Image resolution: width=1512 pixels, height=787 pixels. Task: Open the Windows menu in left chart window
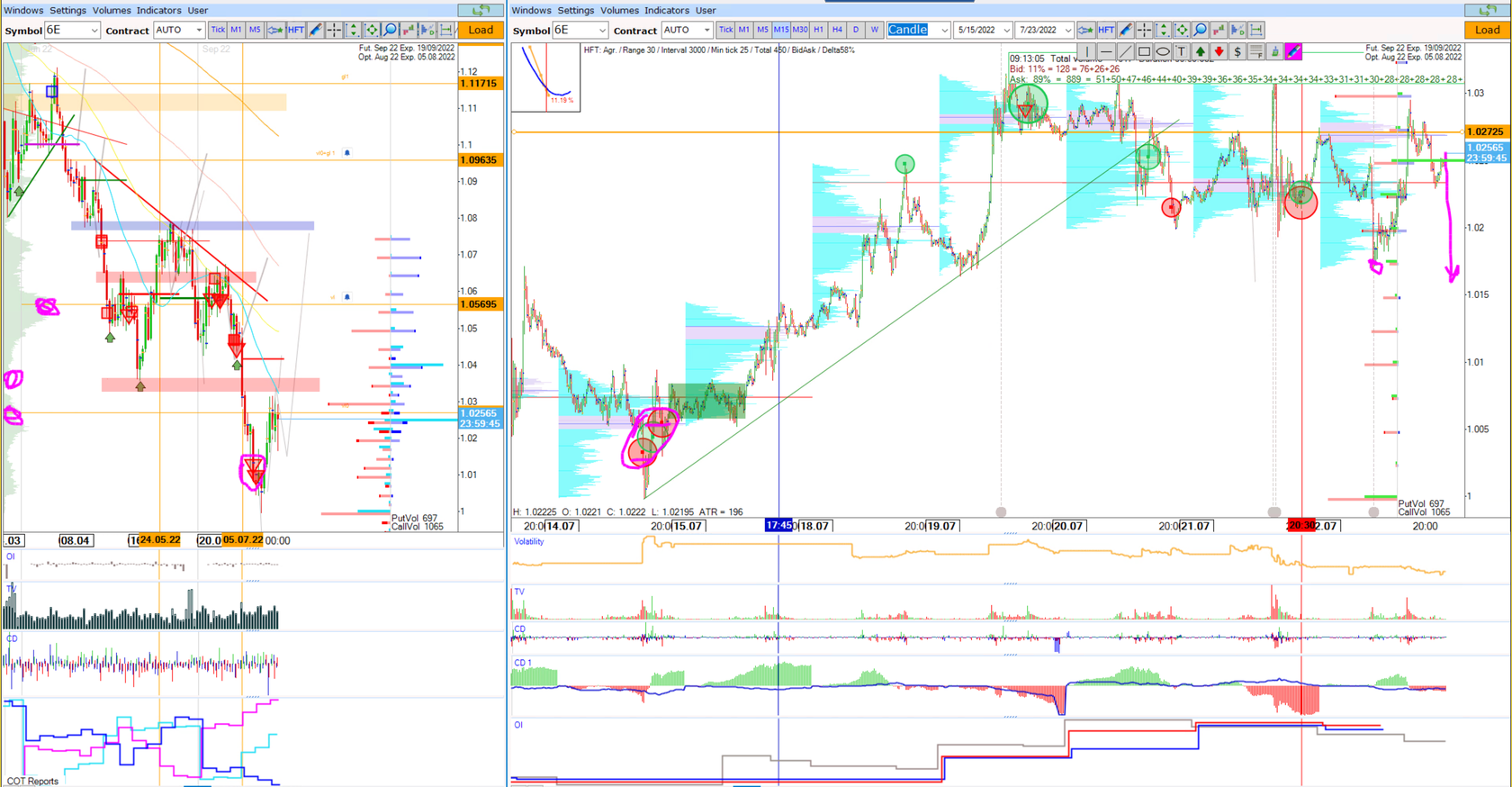(22, 10)
